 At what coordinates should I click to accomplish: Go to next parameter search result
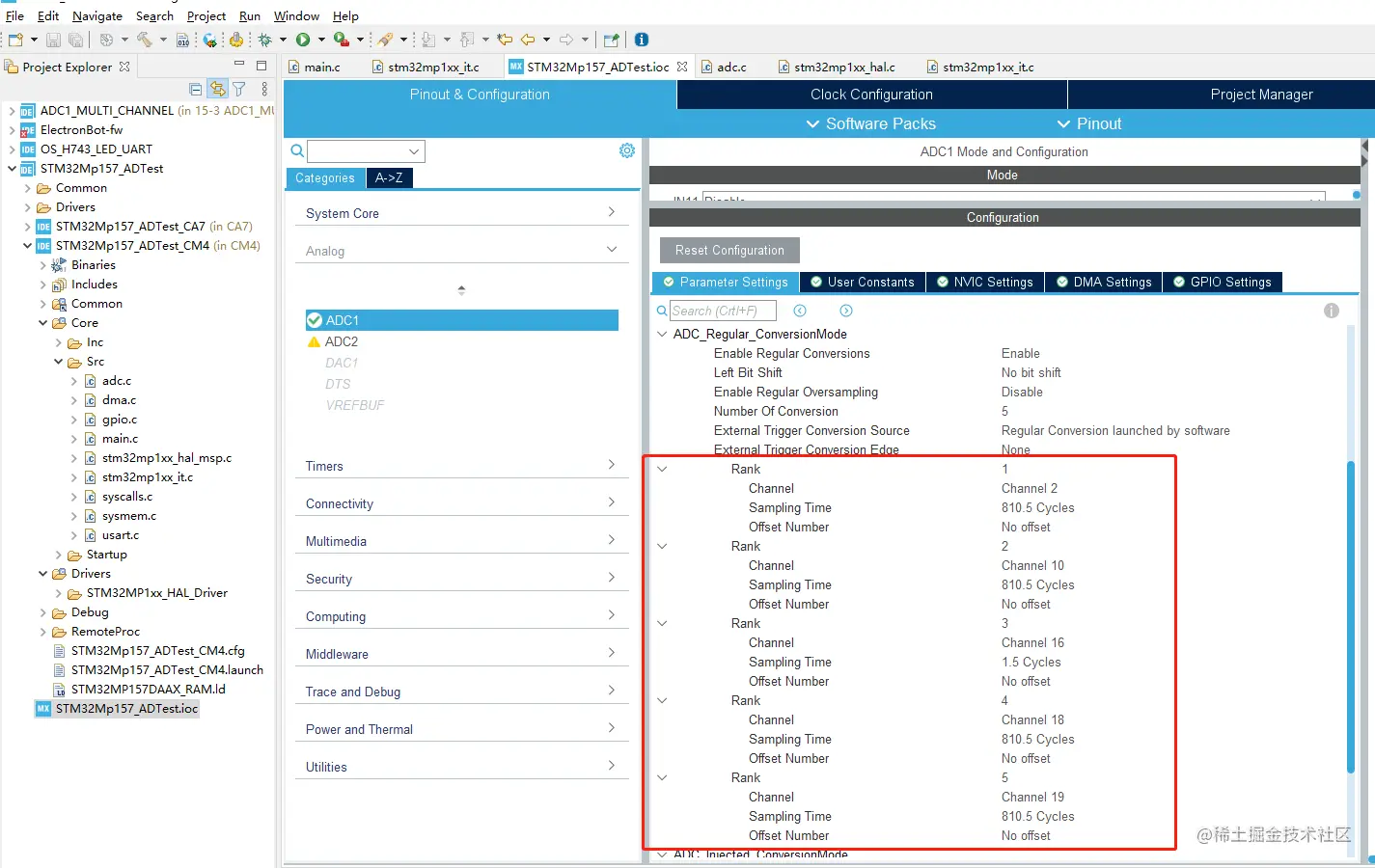(846, 311)
